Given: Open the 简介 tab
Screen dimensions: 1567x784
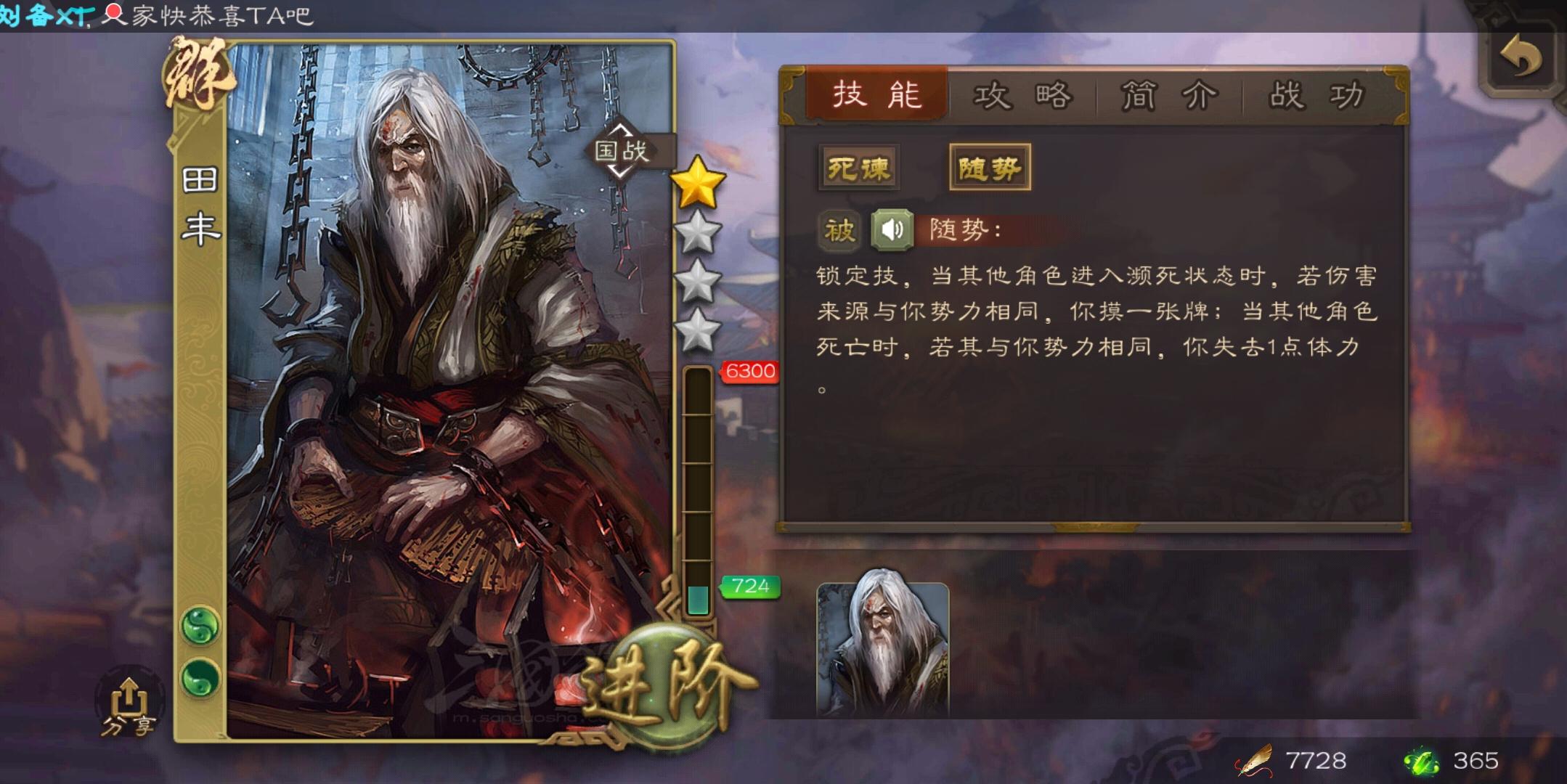Looking at the screenshot, I should (x=1169, y=95).
